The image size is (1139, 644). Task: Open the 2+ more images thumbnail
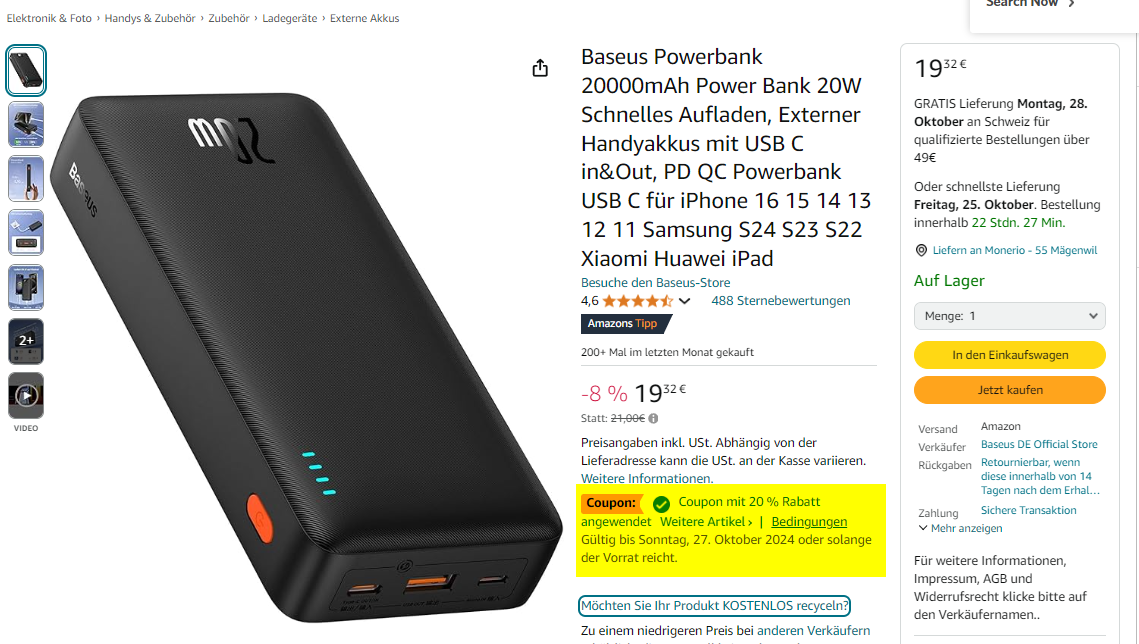pos(26,341)
